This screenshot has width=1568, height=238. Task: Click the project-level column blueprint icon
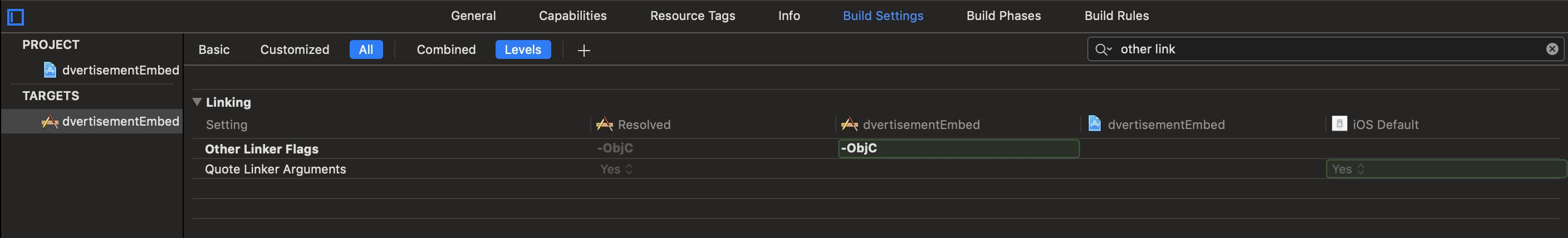pos(1095,124)
